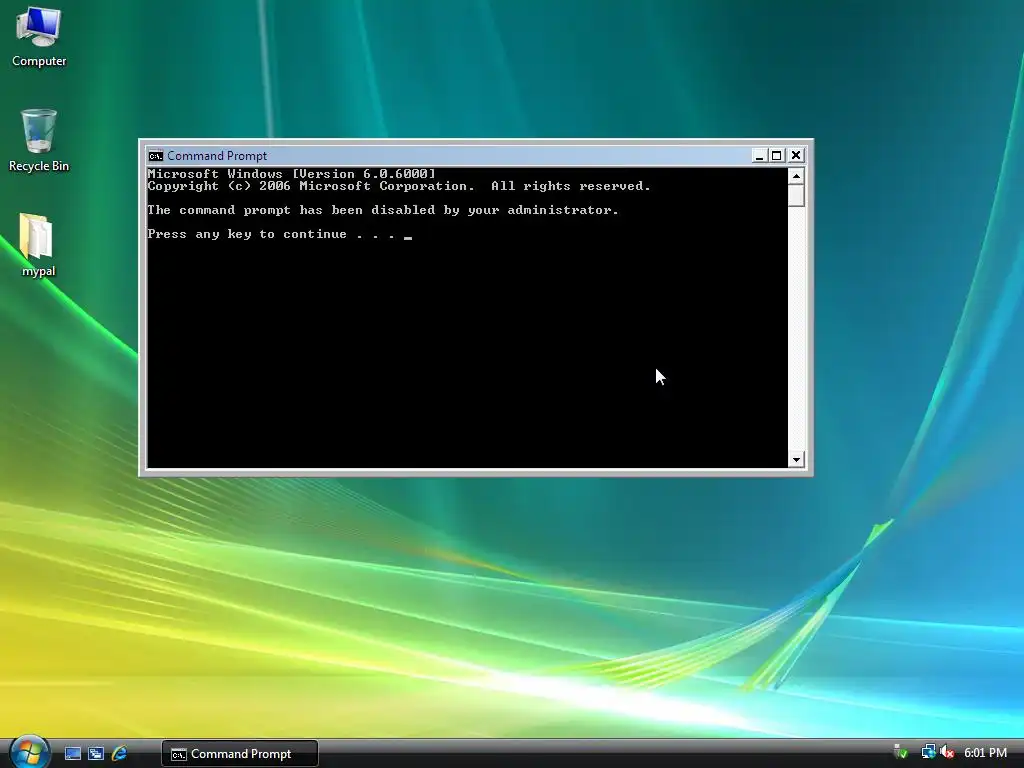
Task: Open the network status tray icon
Action: click(x=928, y=752)
